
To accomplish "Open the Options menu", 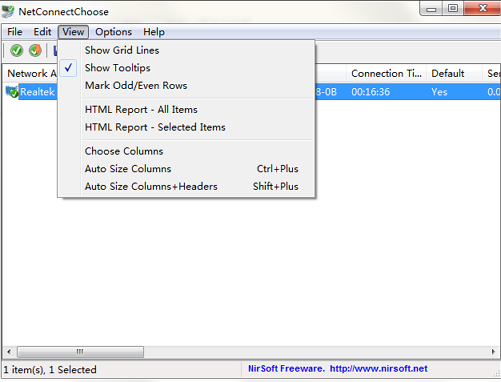I will [113, 32].
